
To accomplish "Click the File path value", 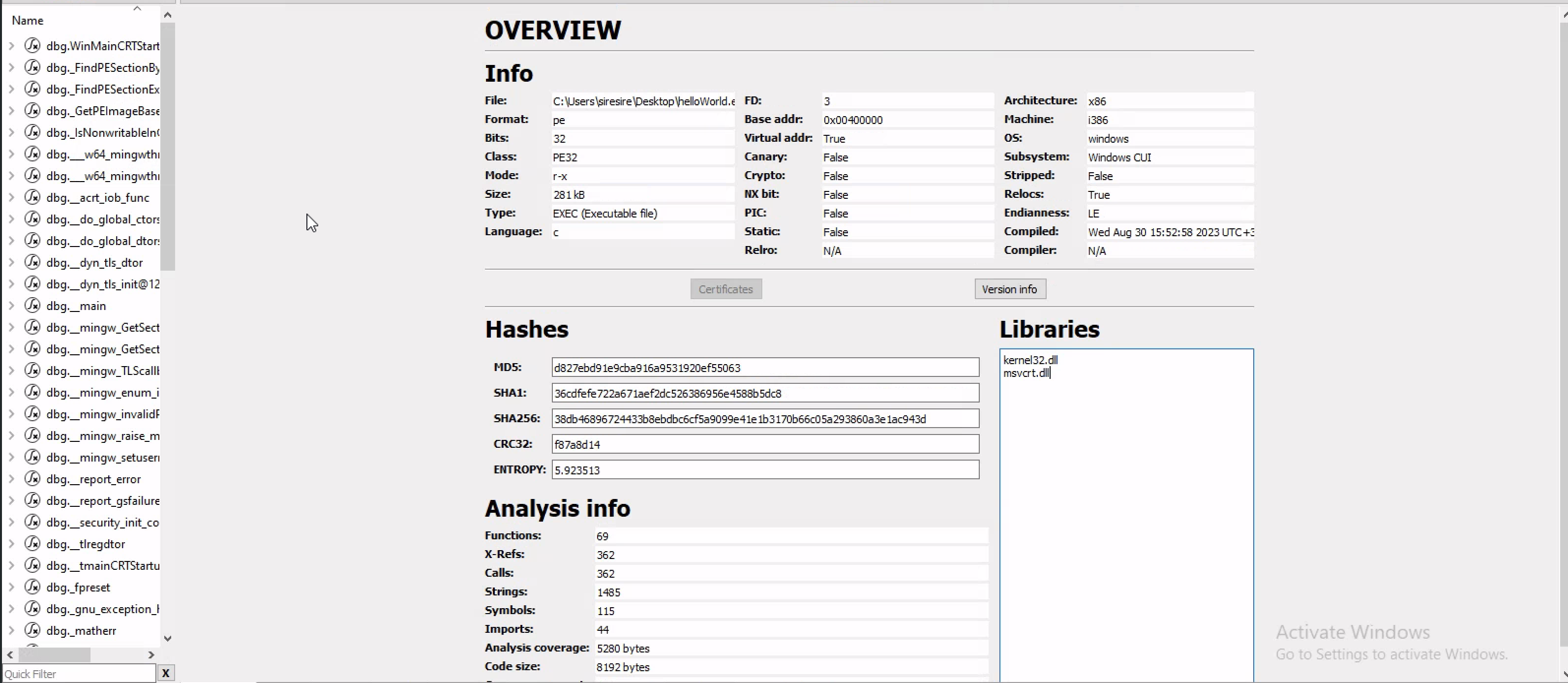I will click(643, 101).
